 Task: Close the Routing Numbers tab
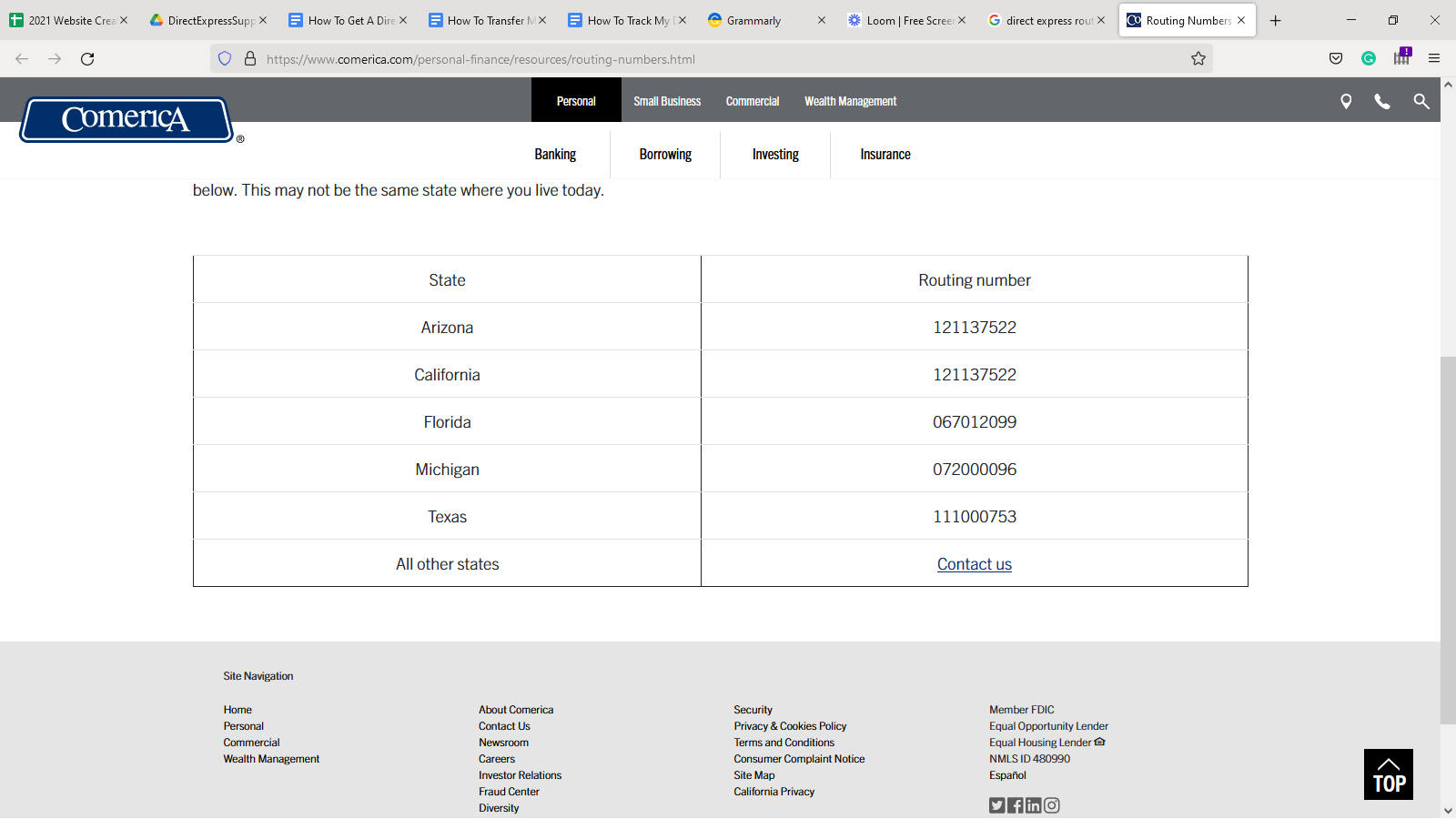(1241, 20)
